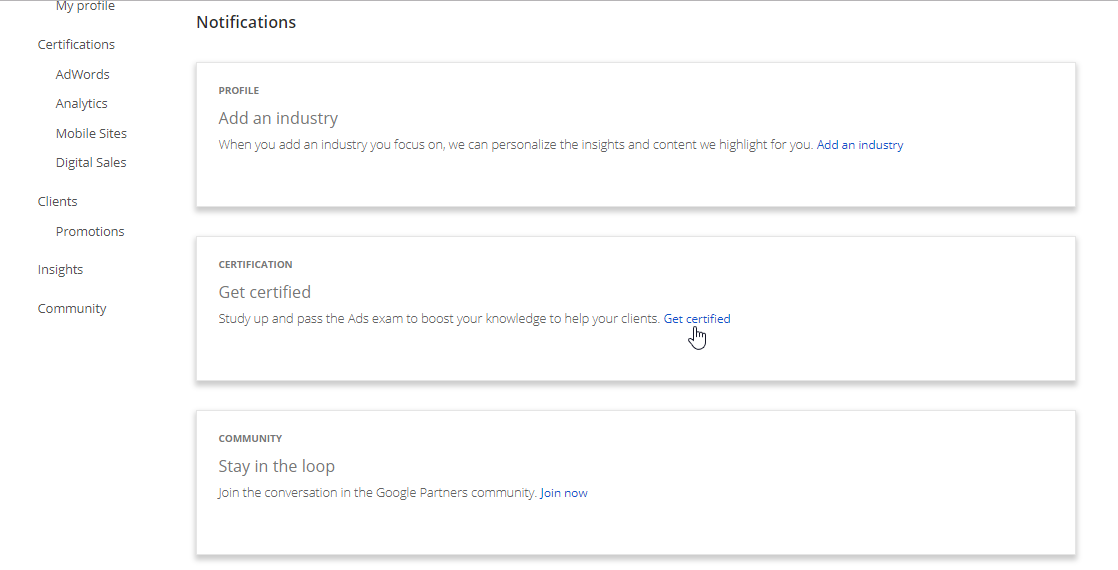
Task: Open Insights from the sidebar
Action: [60, 269]
